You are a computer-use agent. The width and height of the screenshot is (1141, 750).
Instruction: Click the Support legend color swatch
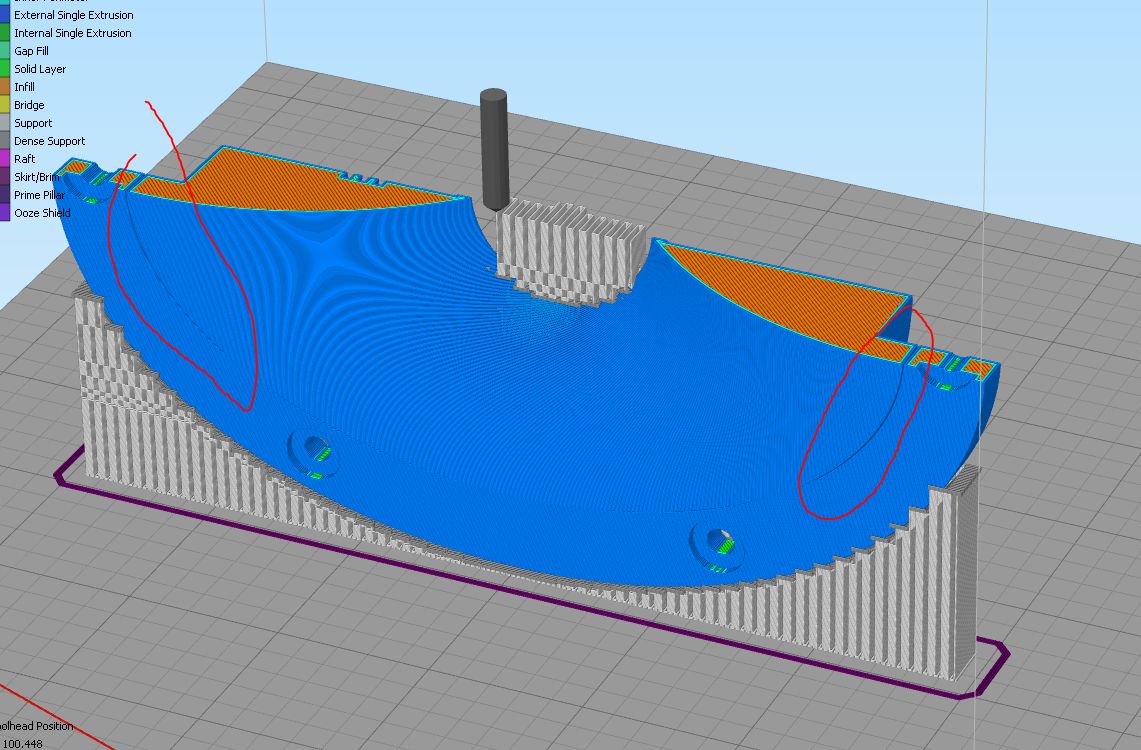coord(4,123)
